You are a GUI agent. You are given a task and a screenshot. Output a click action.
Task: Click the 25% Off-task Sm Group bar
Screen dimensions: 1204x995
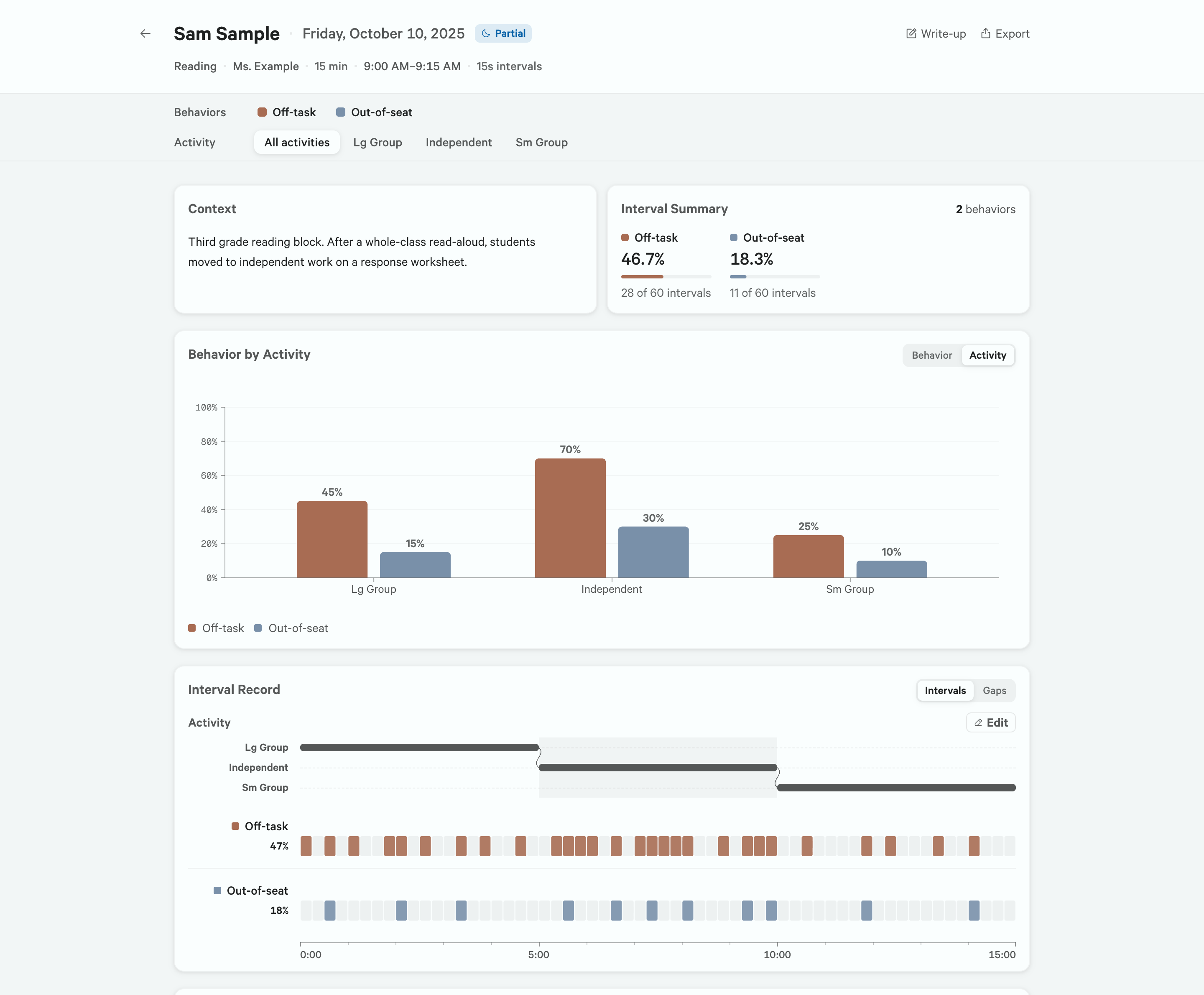tap(809, 556)
